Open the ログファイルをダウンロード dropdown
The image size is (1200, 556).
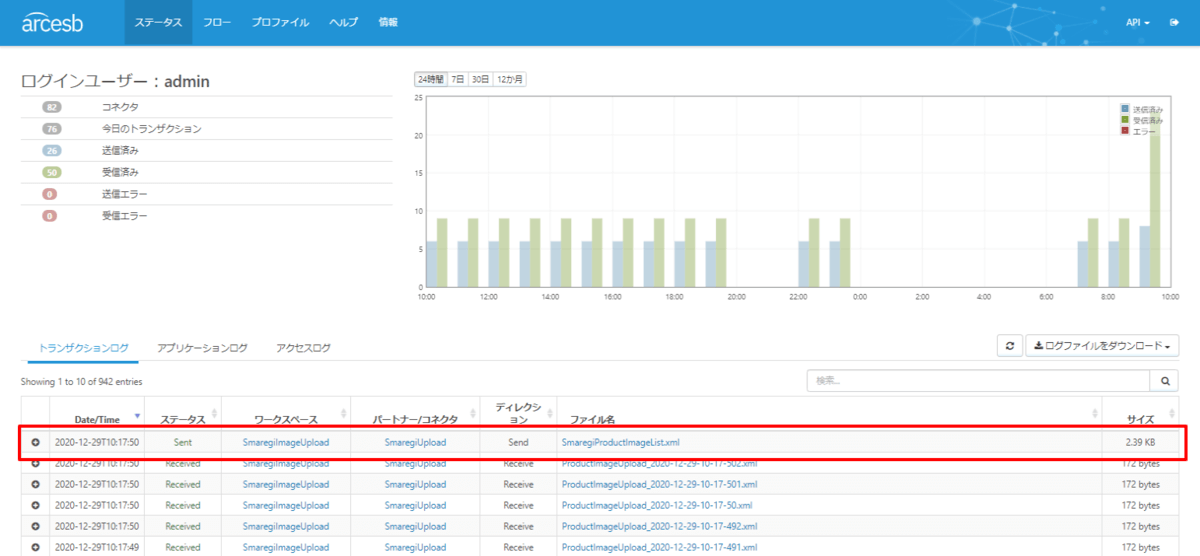(1102, 346)
